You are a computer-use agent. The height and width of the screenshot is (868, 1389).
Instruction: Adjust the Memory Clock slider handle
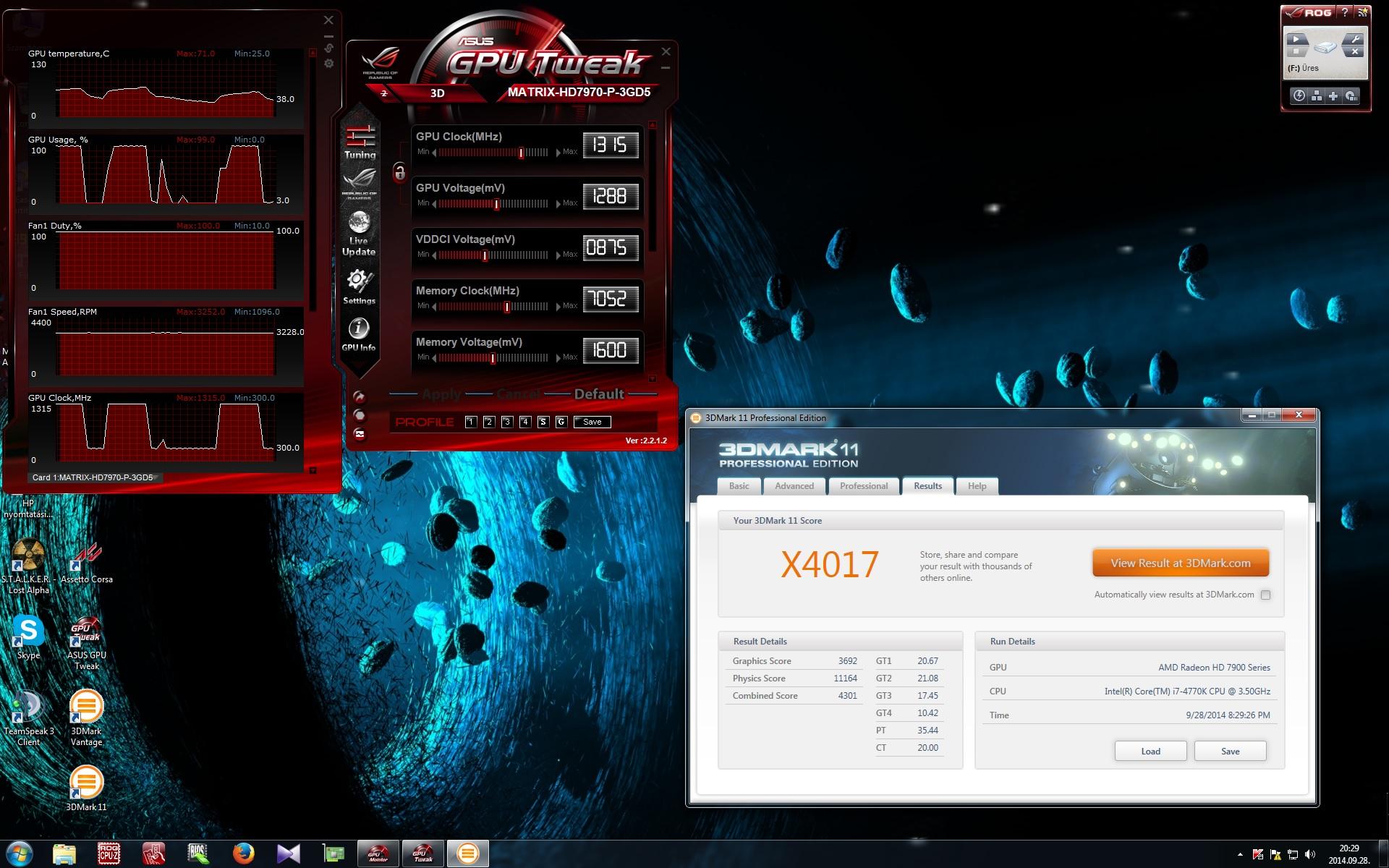[x=507, y=307]
